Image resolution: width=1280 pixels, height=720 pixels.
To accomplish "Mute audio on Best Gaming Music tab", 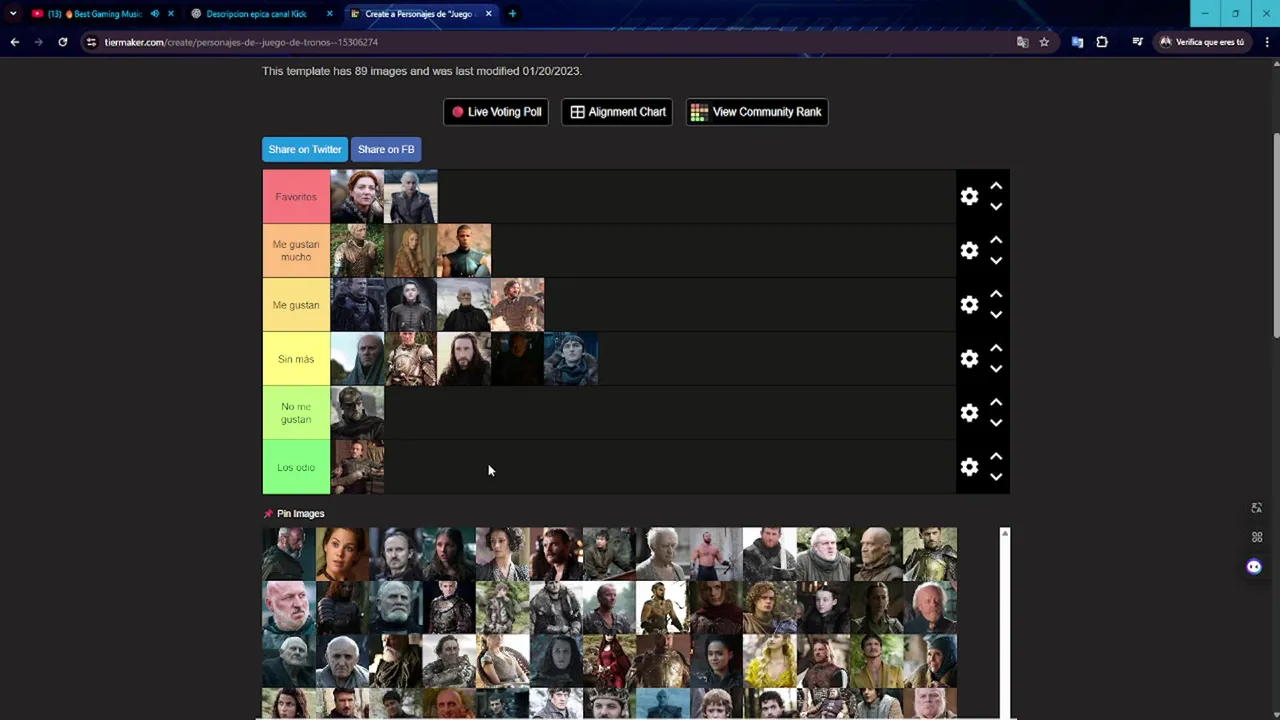I will 154,14.
